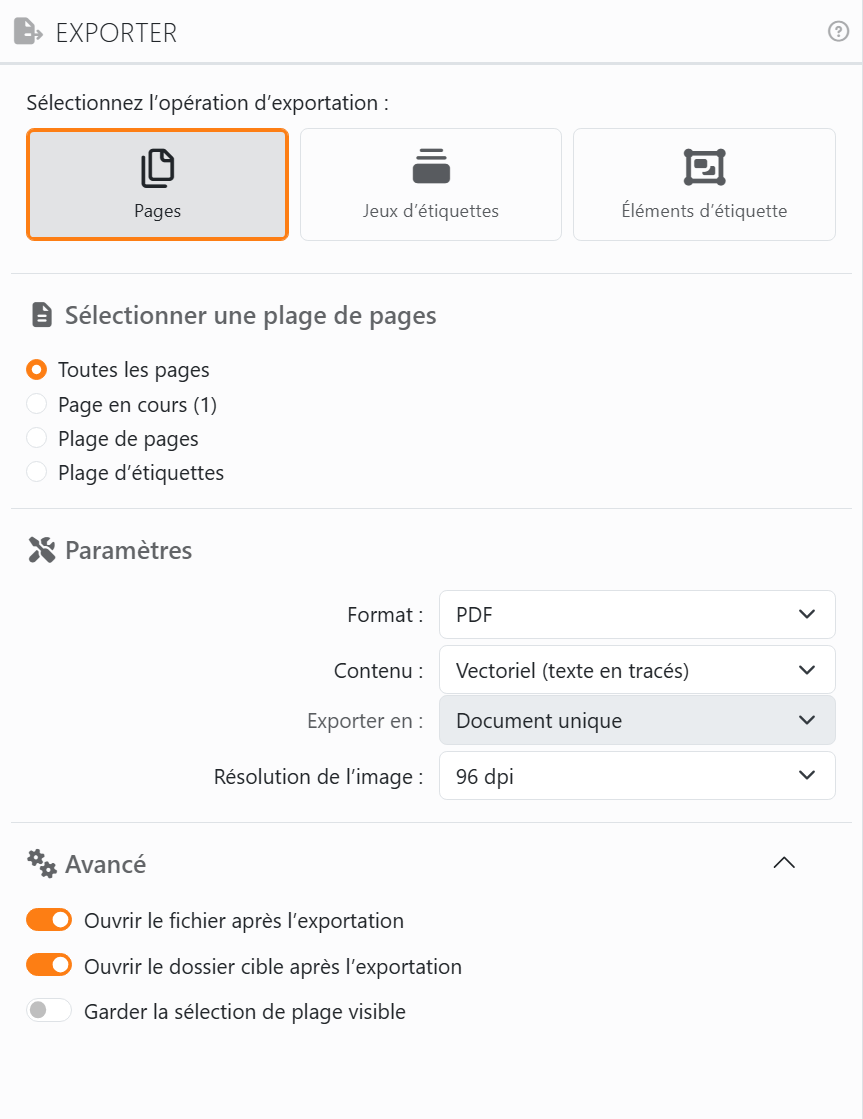Click the Contenu label
Viewport: 863px width, 1119px height.
point(378,671)
